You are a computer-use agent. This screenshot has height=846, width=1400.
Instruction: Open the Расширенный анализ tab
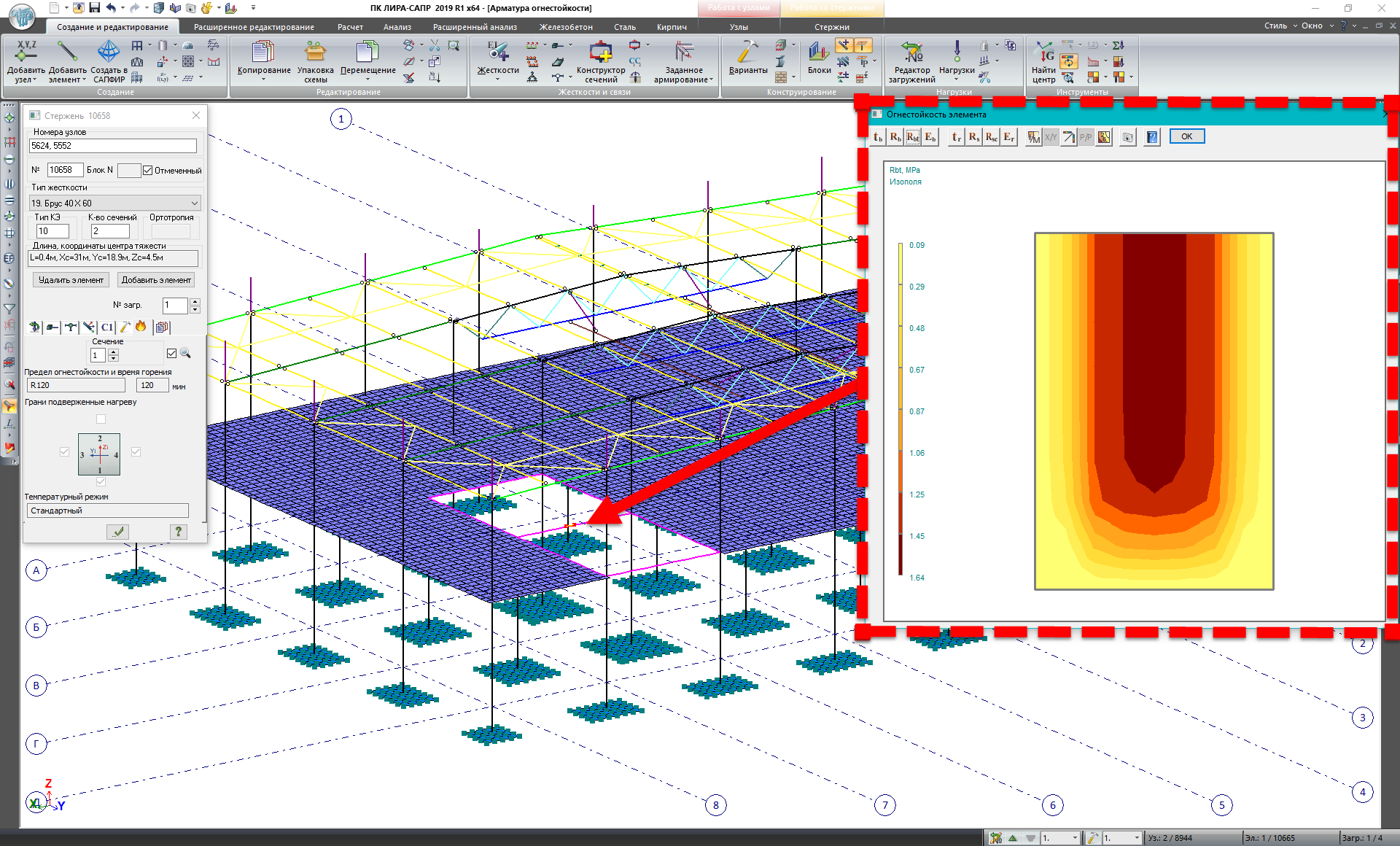[x=475, y=27]
